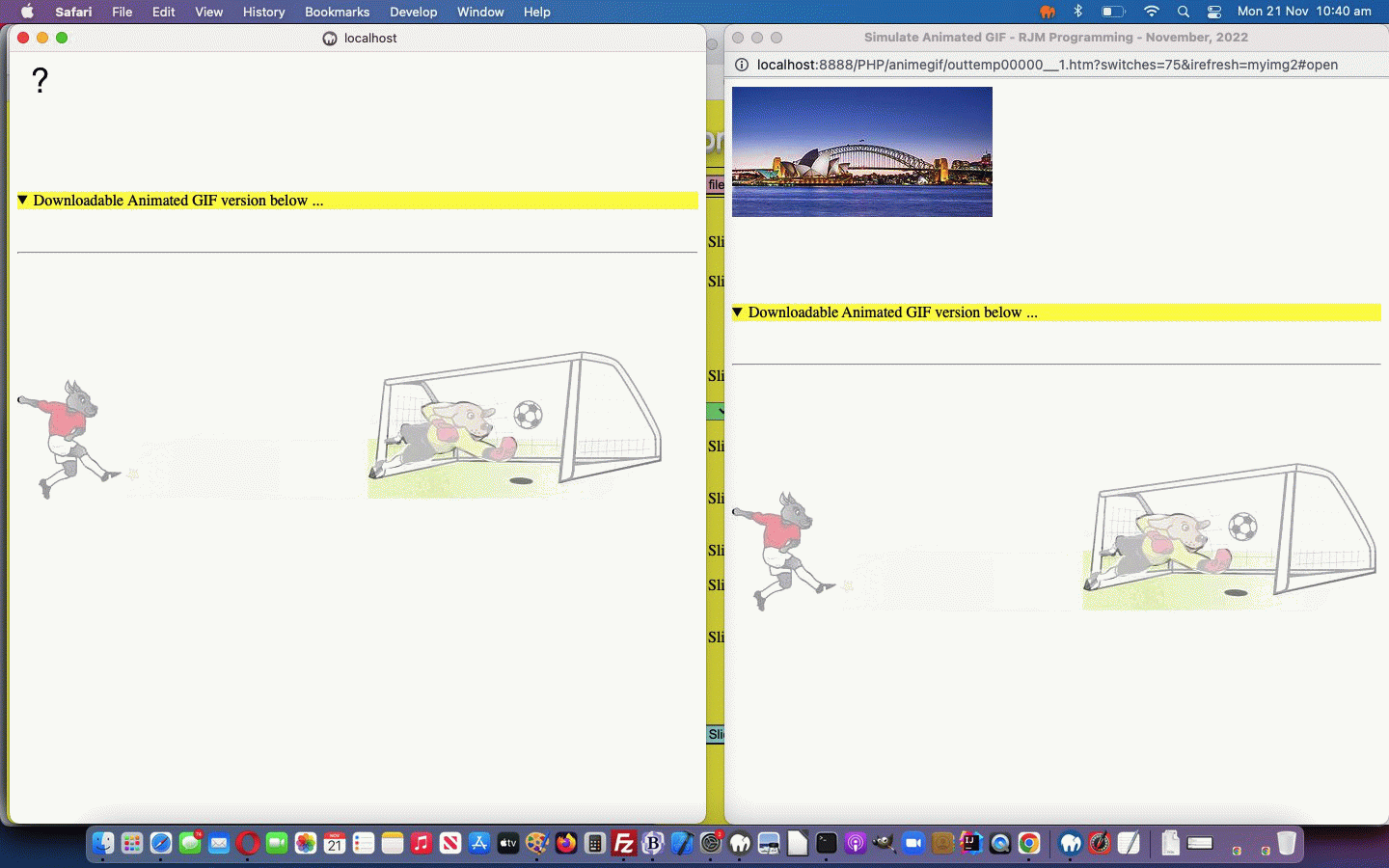Image resolution: width=1389 pixels, height=868 pixels.
Task: Open the FileZilla app in the Dock
Action: pyautogui.click(x=624, y=844)
